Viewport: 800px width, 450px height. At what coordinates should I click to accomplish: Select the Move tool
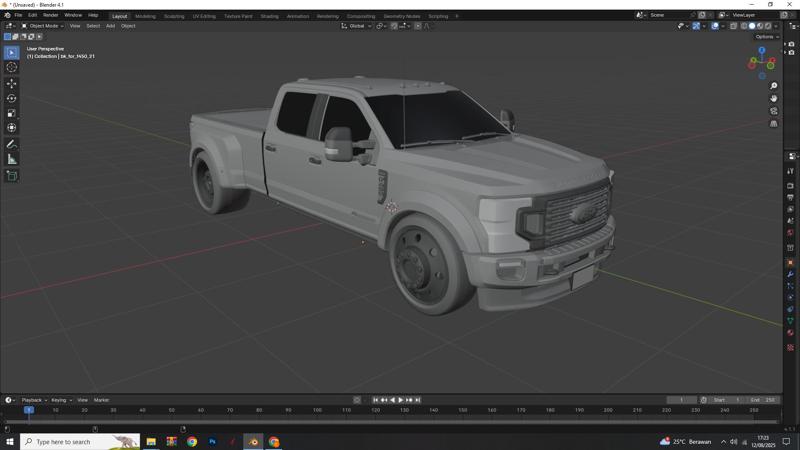(x=12, y=83)
